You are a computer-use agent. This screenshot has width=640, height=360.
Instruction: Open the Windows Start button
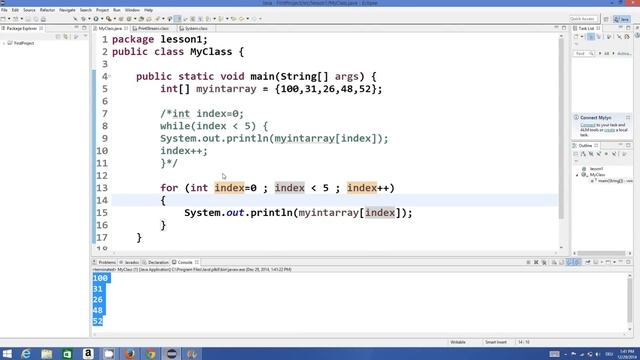pos(7,353)
